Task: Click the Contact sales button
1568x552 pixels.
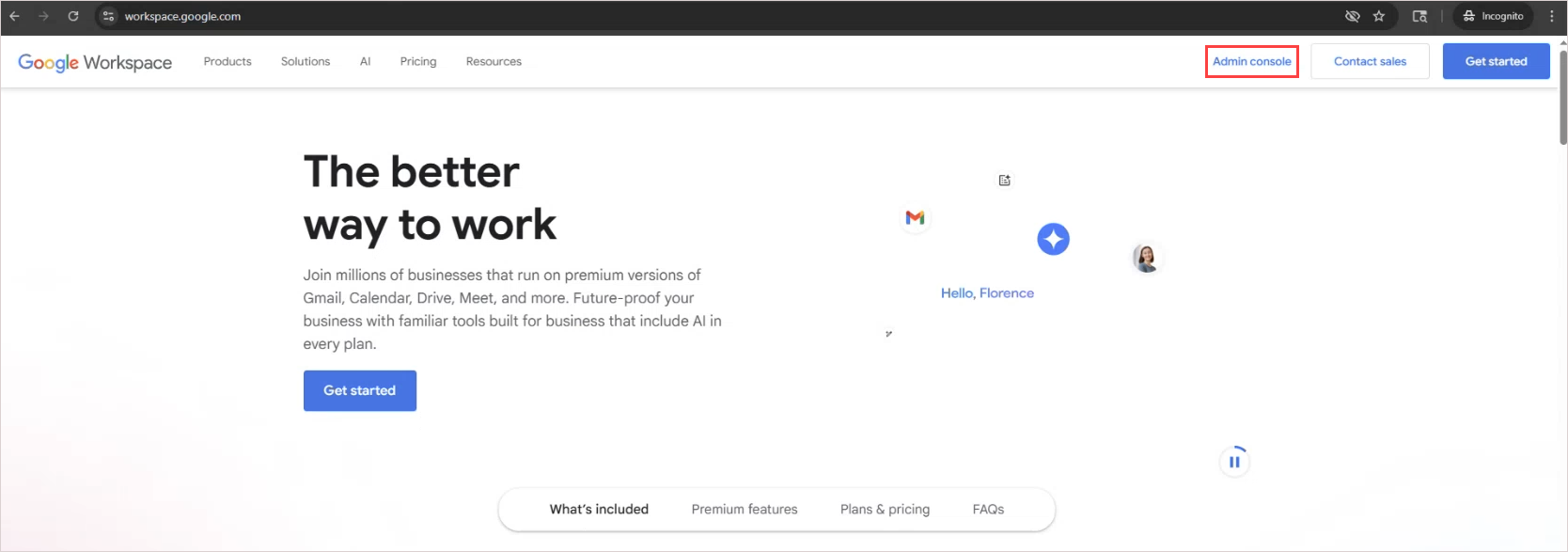Action: click(x=1370, y=61)
